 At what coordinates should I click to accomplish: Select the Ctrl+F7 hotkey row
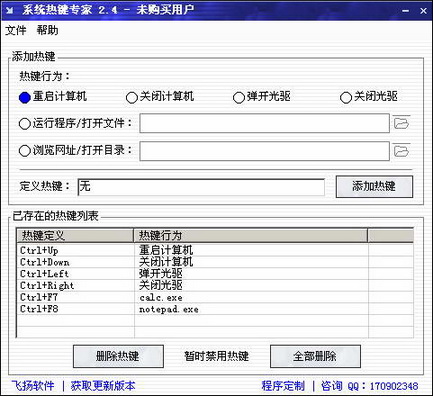pyautogui.click(x=215, y=297)
